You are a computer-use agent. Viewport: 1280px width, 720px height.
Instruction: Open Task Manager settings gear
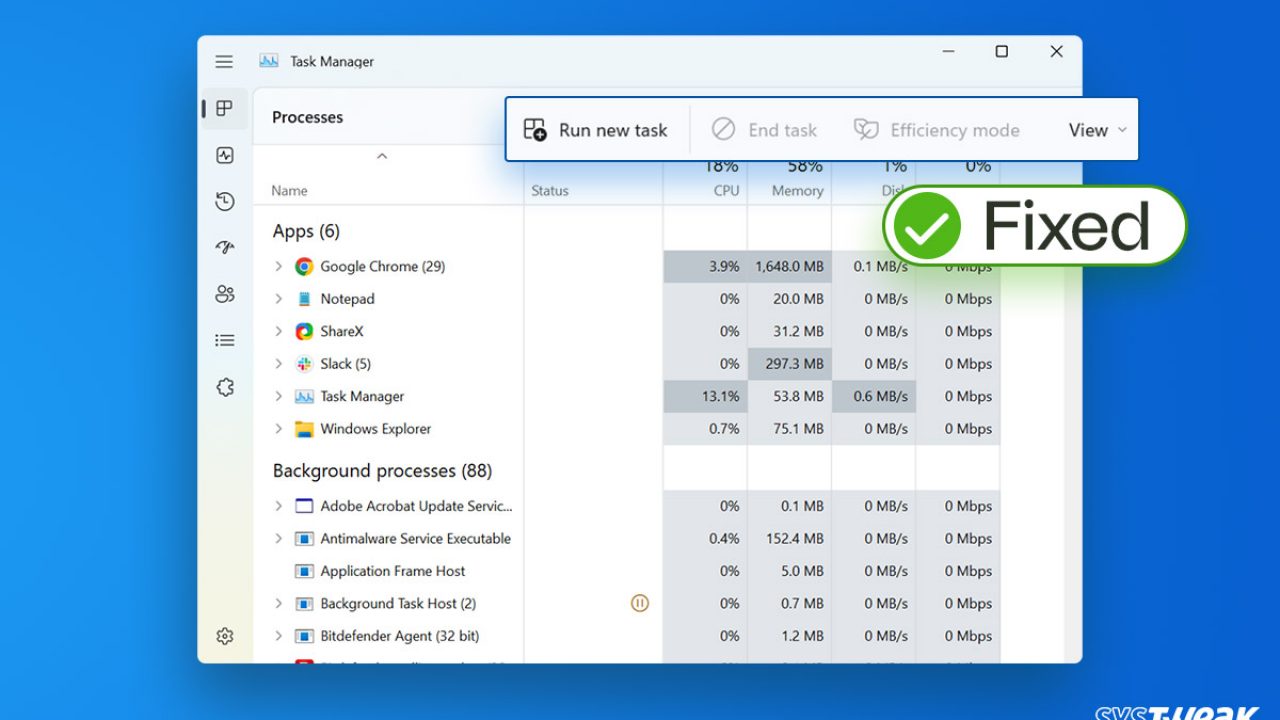coord(225,636)
